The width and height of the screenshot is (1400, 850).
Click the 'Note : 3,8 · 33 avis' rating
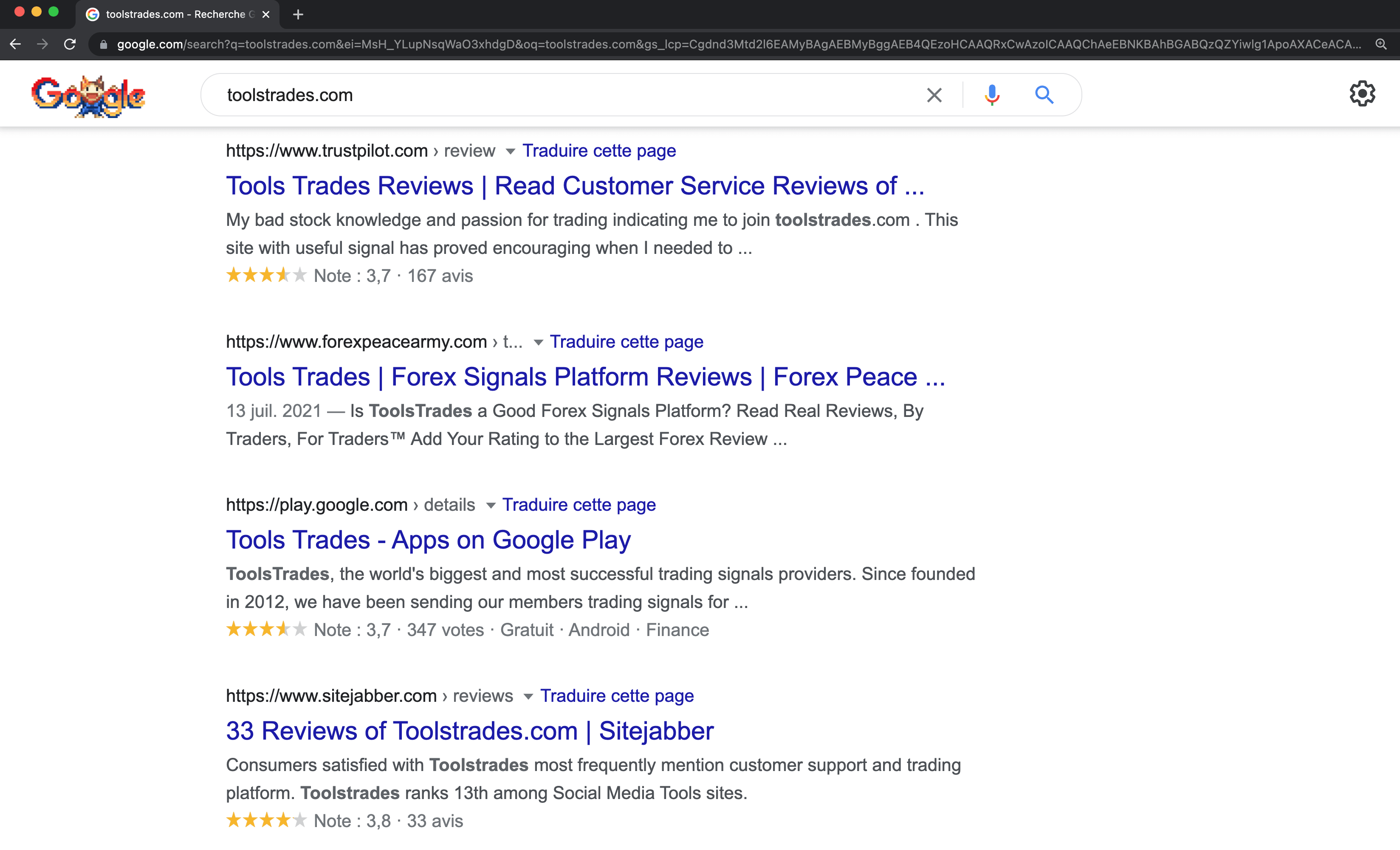tap(389, 821)
